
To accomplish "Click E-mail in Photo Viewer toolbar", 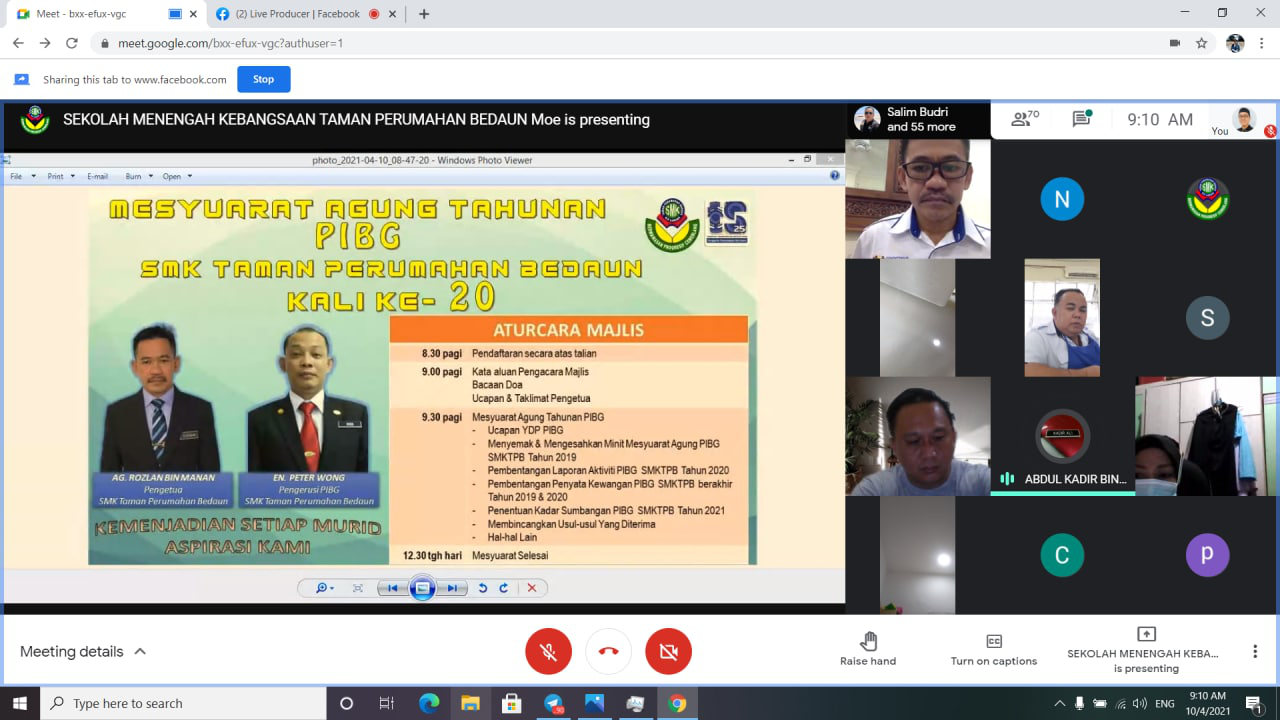I will [x=97, y=176].
